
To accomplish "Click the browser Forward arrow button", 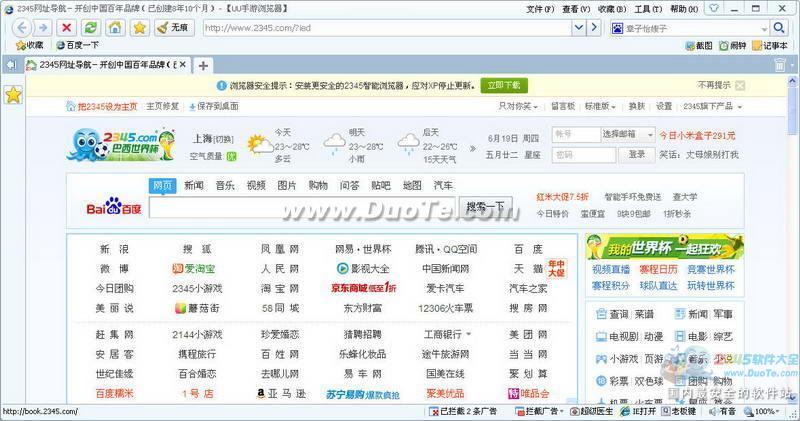I will click(43, 28).
